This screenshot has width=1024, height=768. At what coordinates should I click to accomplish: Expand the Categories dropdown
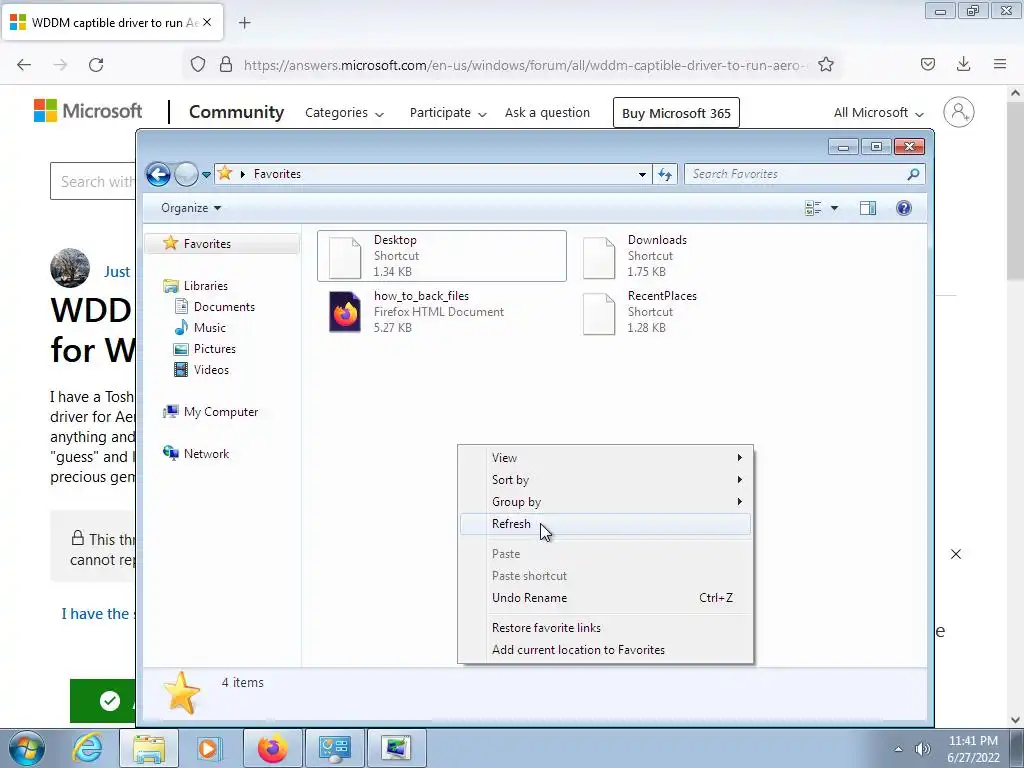[x=344, y=113]
